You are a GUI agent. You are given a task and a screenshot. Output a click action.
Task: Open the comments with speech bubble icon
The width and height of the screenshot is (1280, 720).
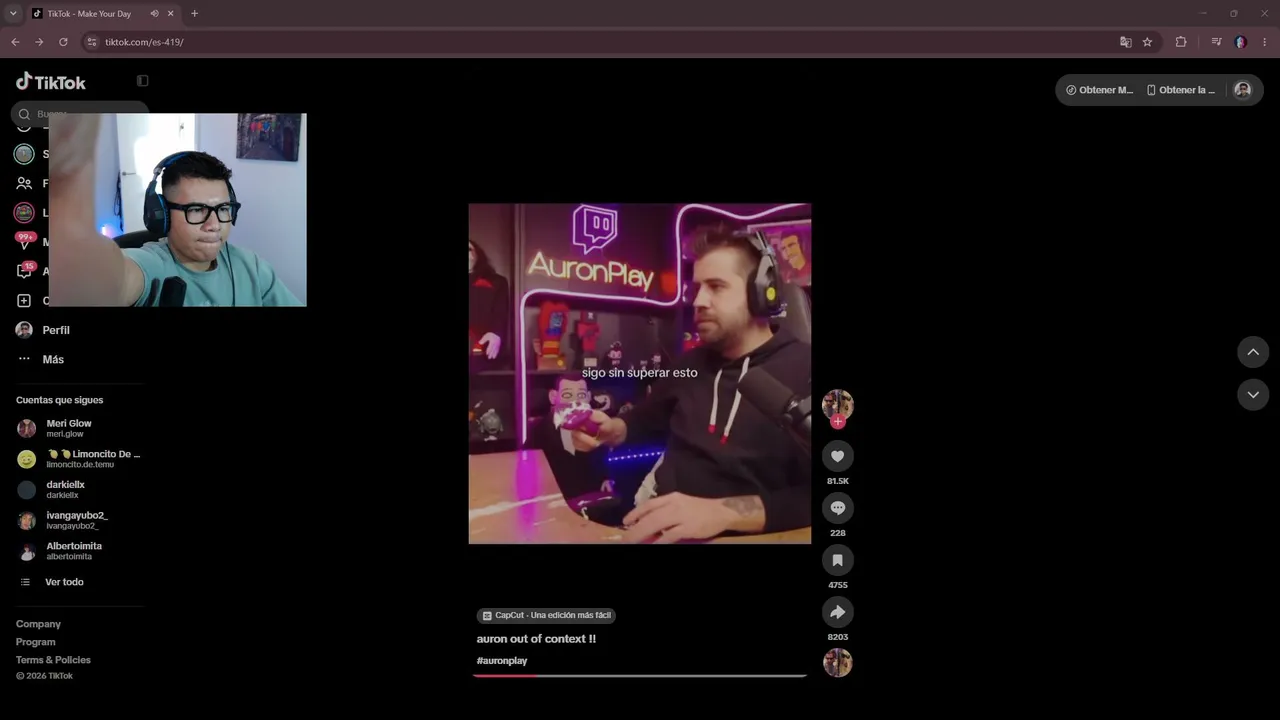point(838,508)
